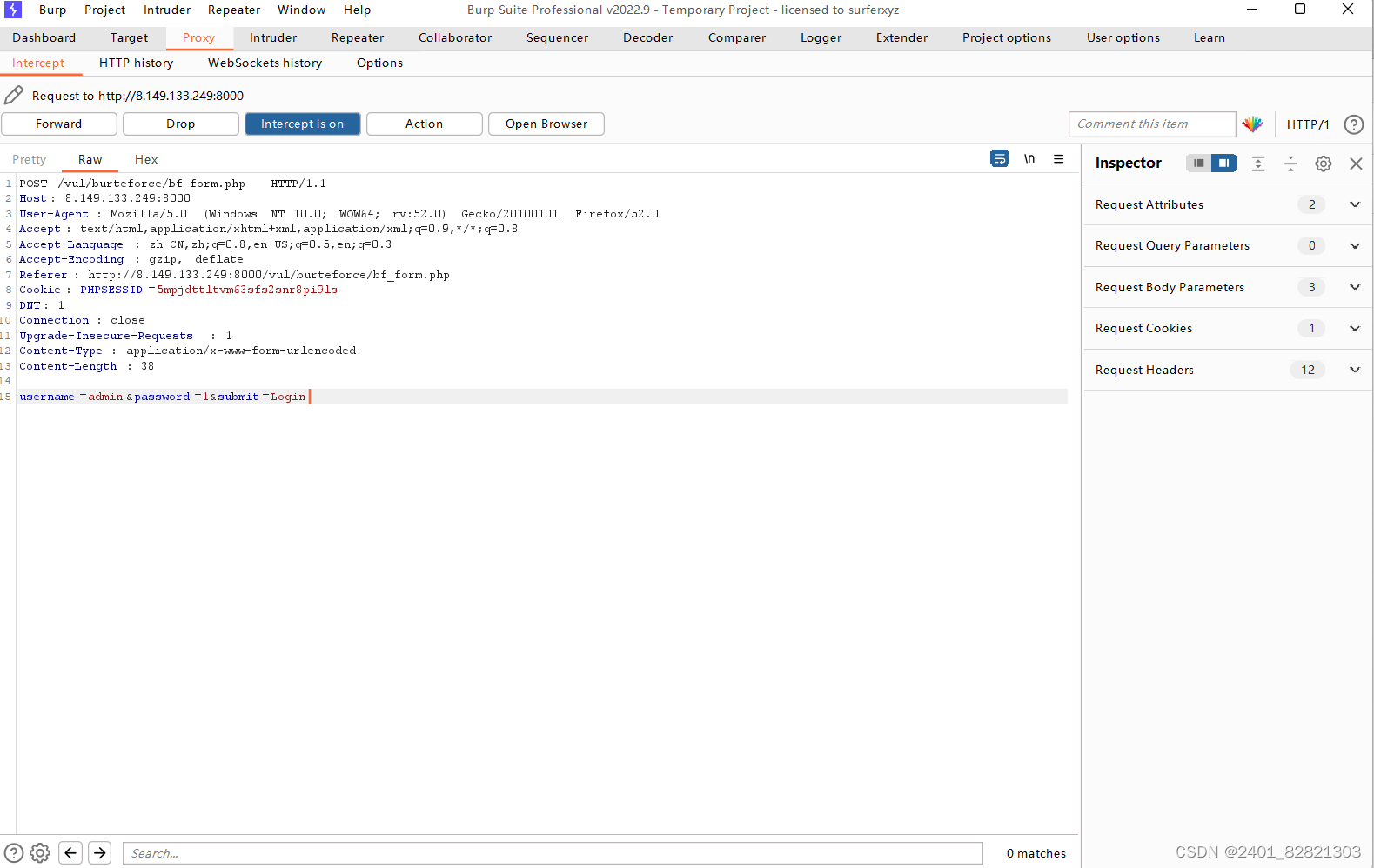Image resolution: width=1374 pixels, height=868 pixels.
Task: Close the Inspector panel
Action: click(1356, 164)
